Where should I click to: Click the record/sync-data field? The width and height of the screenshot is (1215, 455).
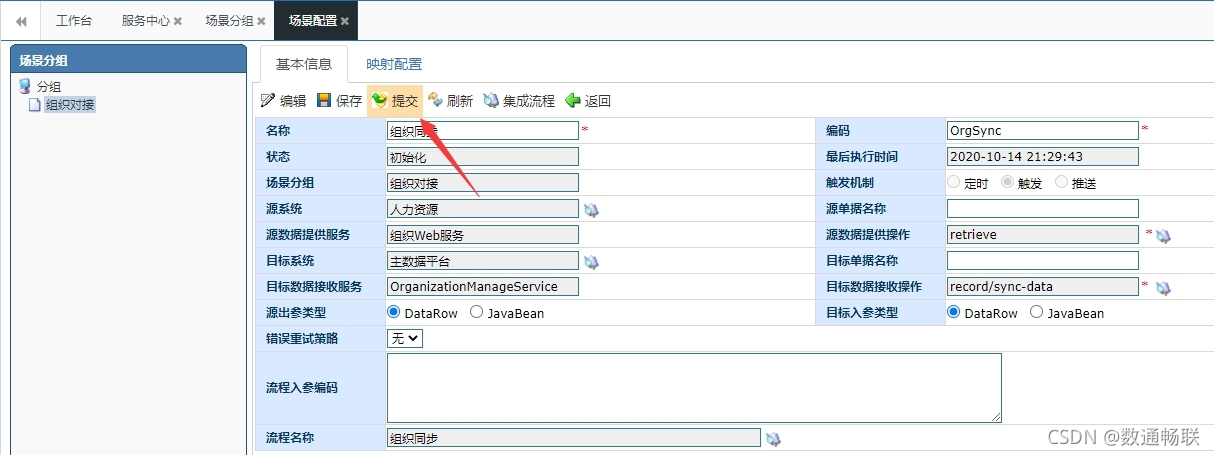point(1042,287)
